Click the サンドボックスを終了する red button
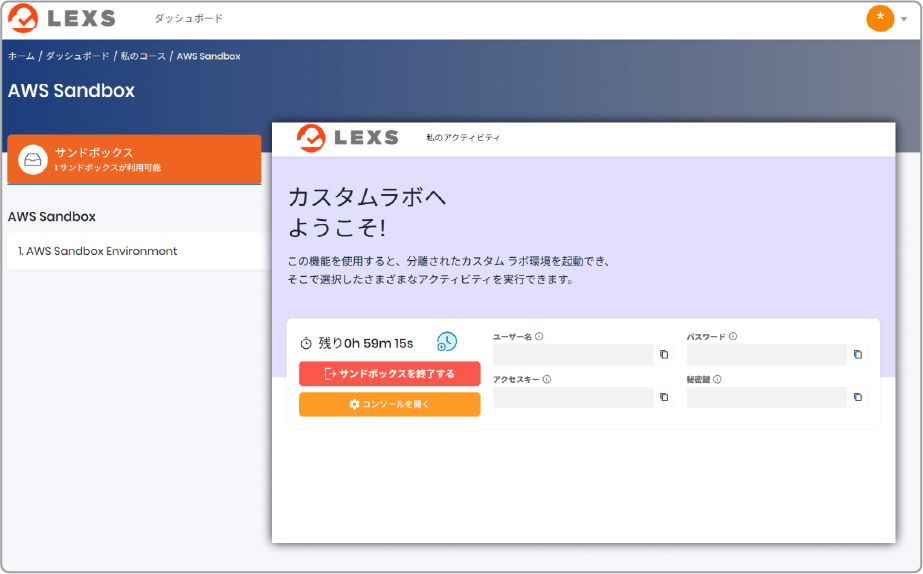 point(390,374)
